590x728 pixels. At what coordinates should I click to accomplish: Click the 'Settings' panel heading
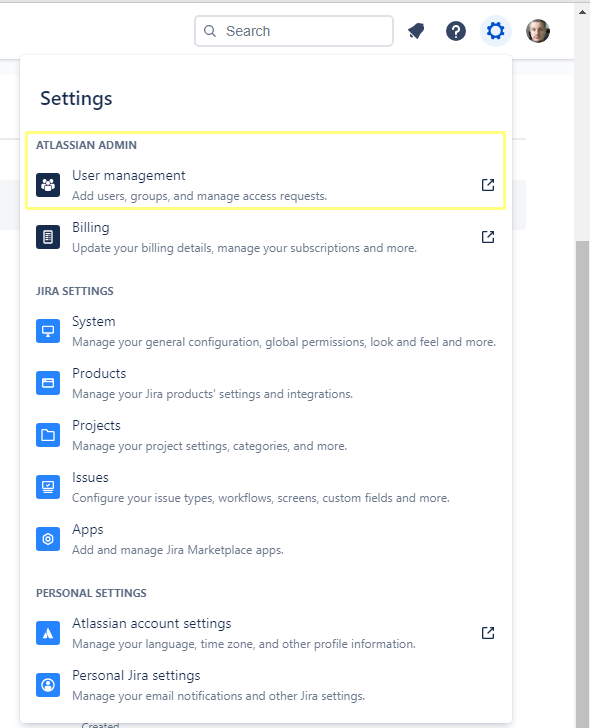coord(76,99)
